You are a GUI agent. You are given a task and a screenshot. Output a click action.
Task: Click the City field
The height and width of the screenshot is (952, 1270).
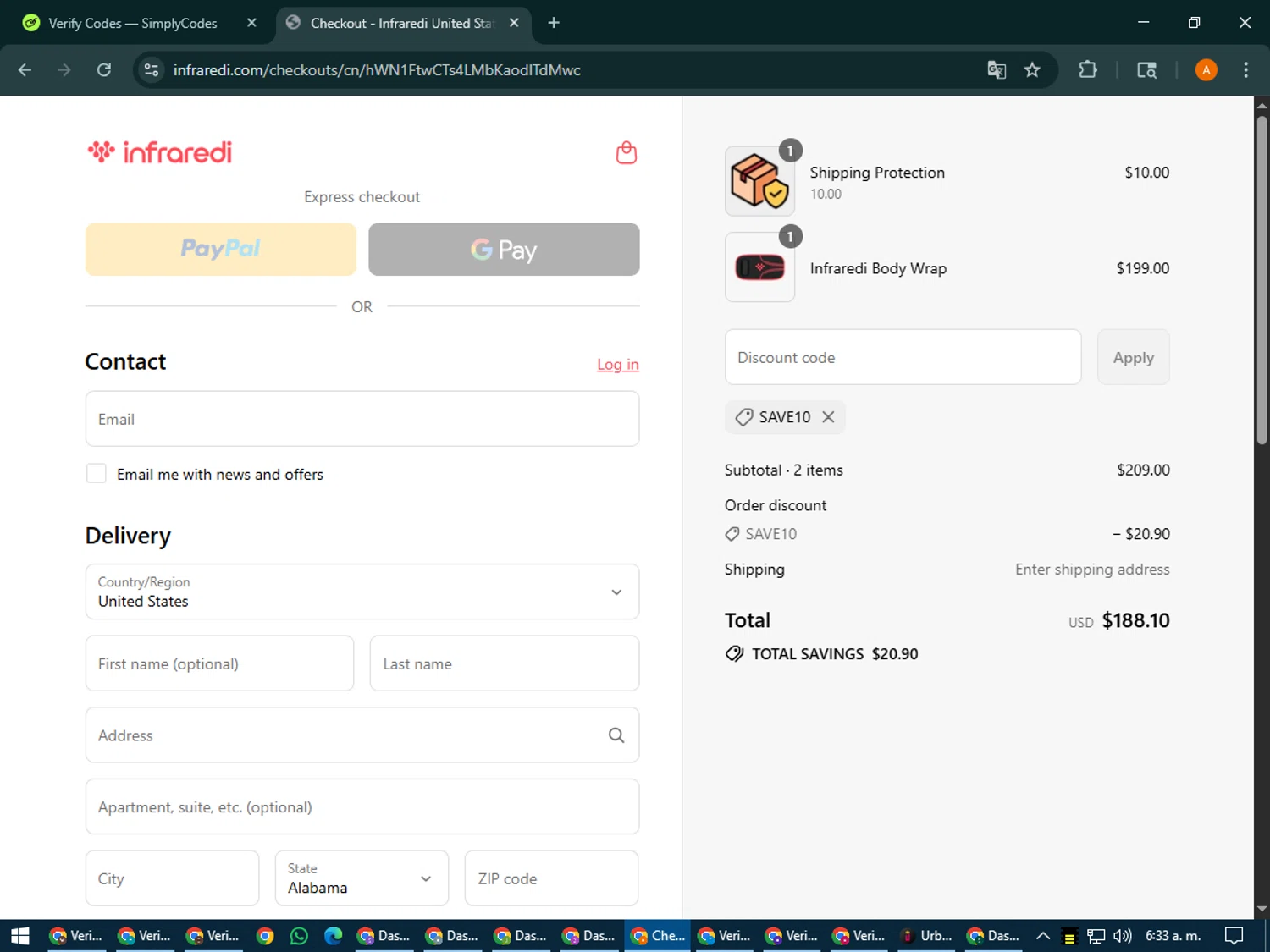[172, 878]
